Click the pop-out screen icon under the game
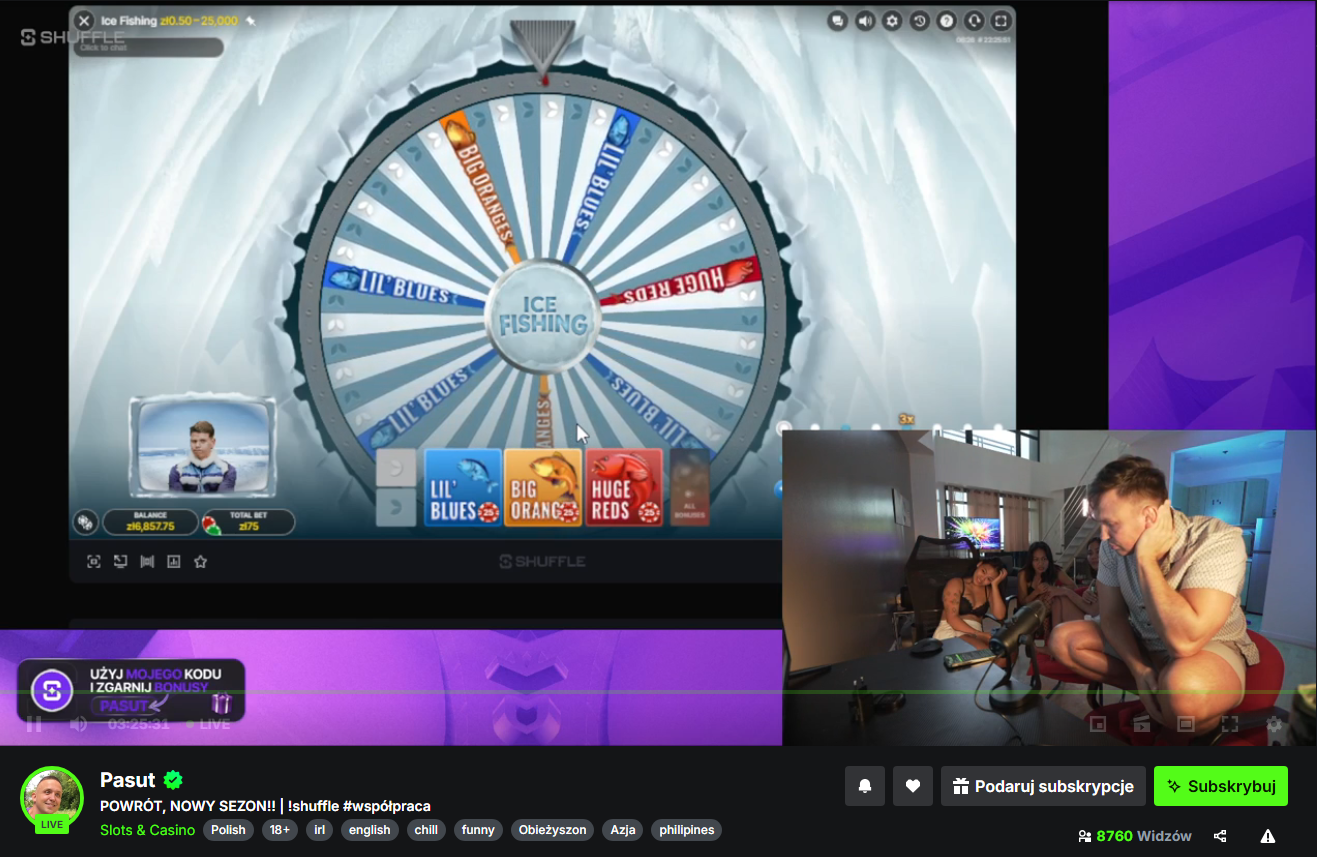 pyautogui.click(x=120, y=562)
